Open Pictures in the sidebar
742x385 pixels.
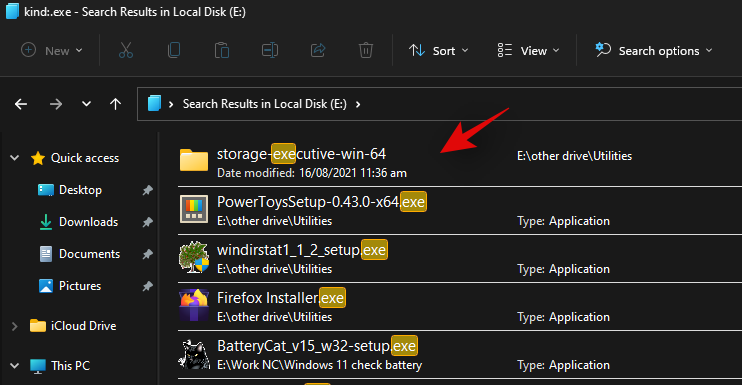(x=80, y=286)
